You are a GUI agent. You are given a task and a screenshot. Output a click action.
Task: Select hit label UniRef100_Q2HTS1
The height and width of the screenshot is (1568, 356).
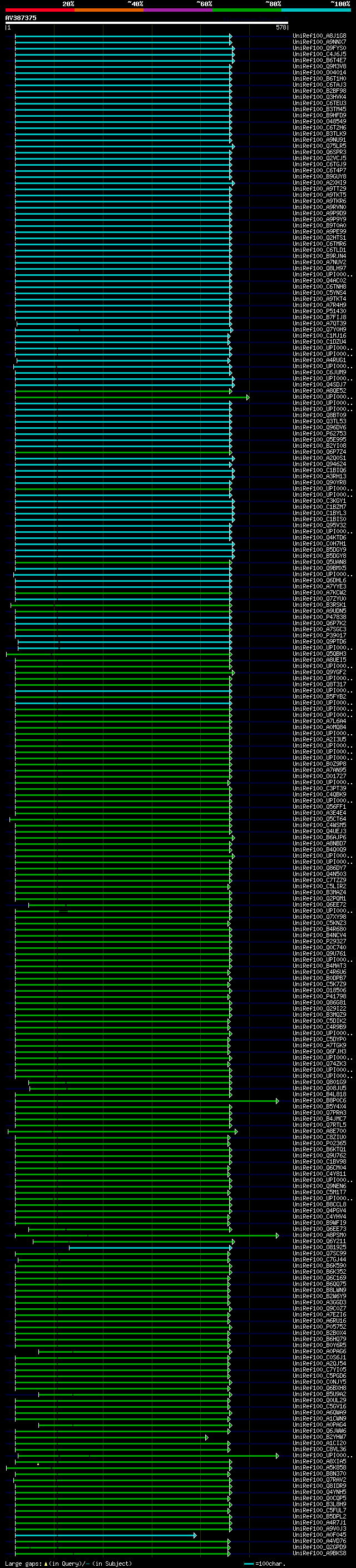pyautogui.click(x=319, y=238)
